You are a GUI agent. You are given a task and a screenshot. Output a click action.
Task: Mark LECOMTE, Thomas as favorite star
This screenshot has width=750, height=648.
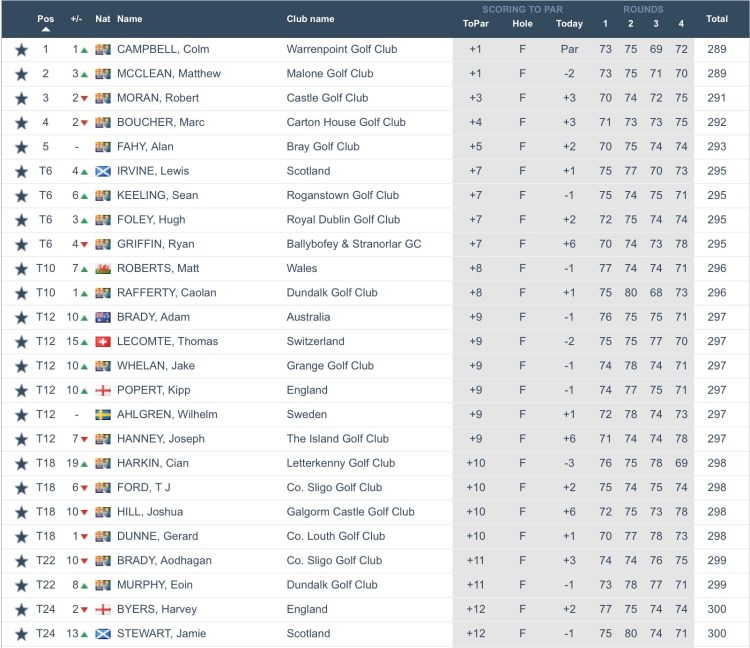(x=21, y=341)
